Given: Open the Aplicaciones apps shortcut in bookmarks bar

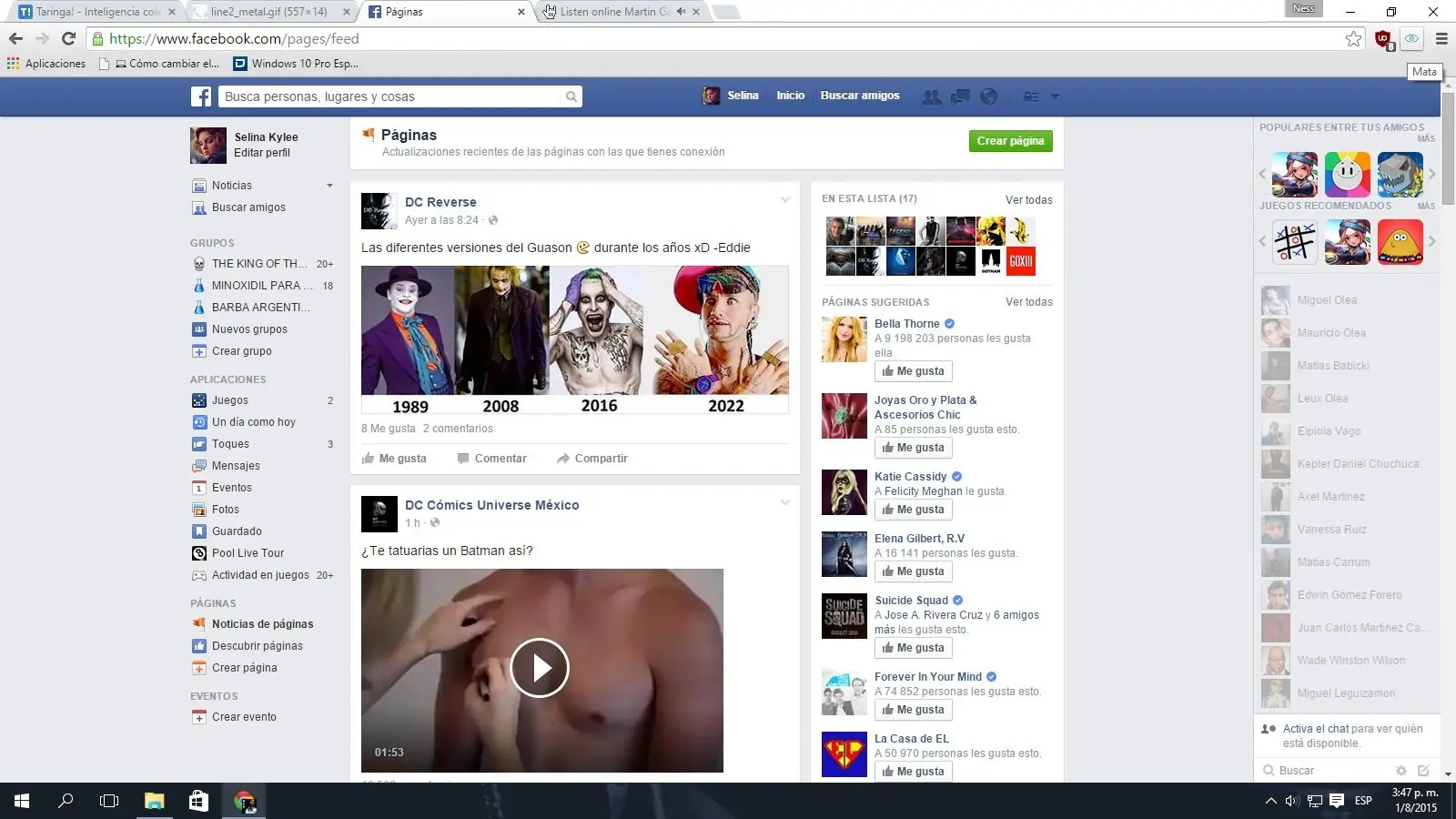Looking at the screenshot, I should coord(46,64).
